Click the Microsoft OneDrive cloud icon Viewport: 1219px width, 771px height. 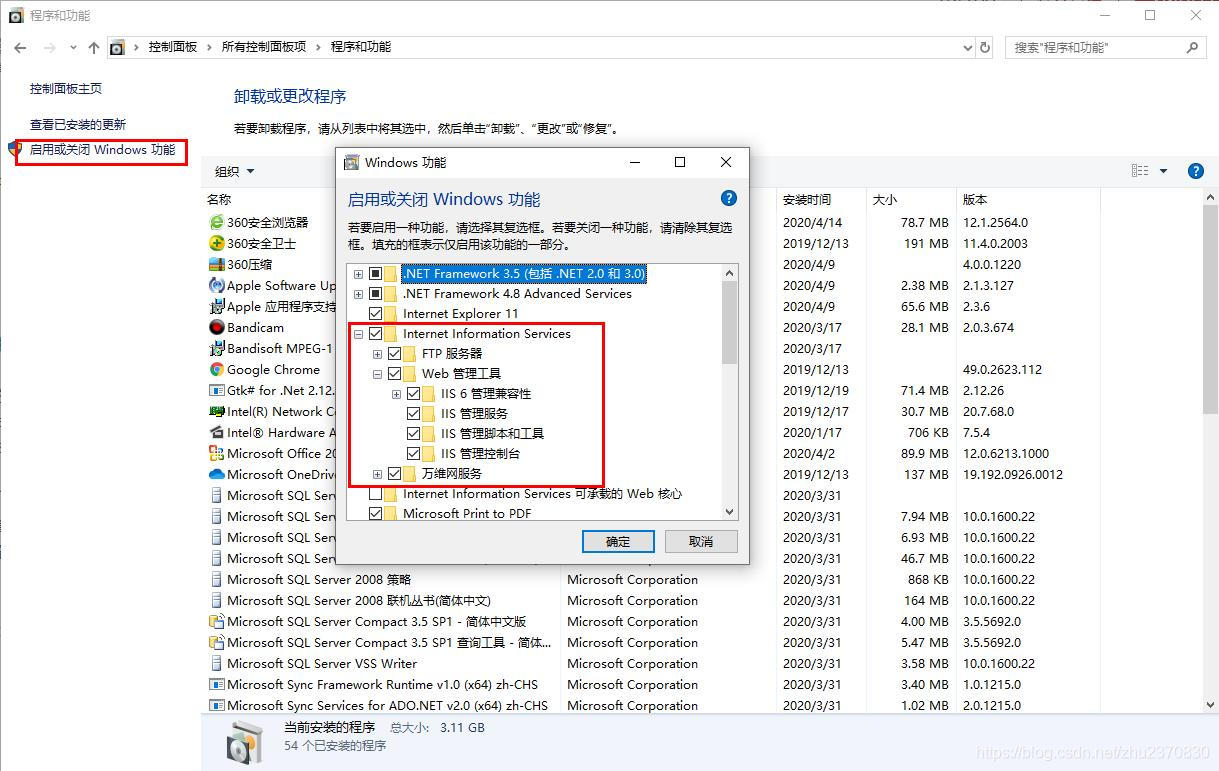(216, 474)
